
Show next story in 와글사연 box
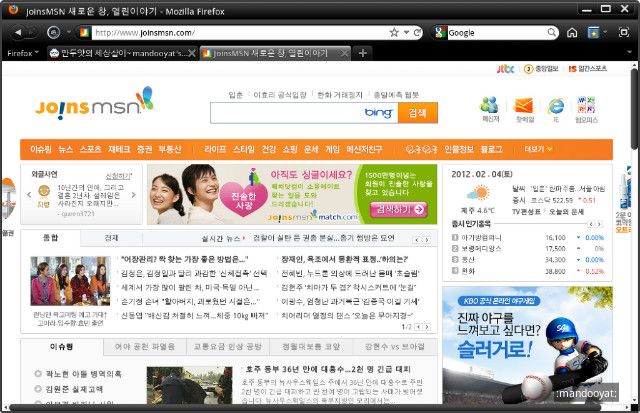(x=133, y=195)
